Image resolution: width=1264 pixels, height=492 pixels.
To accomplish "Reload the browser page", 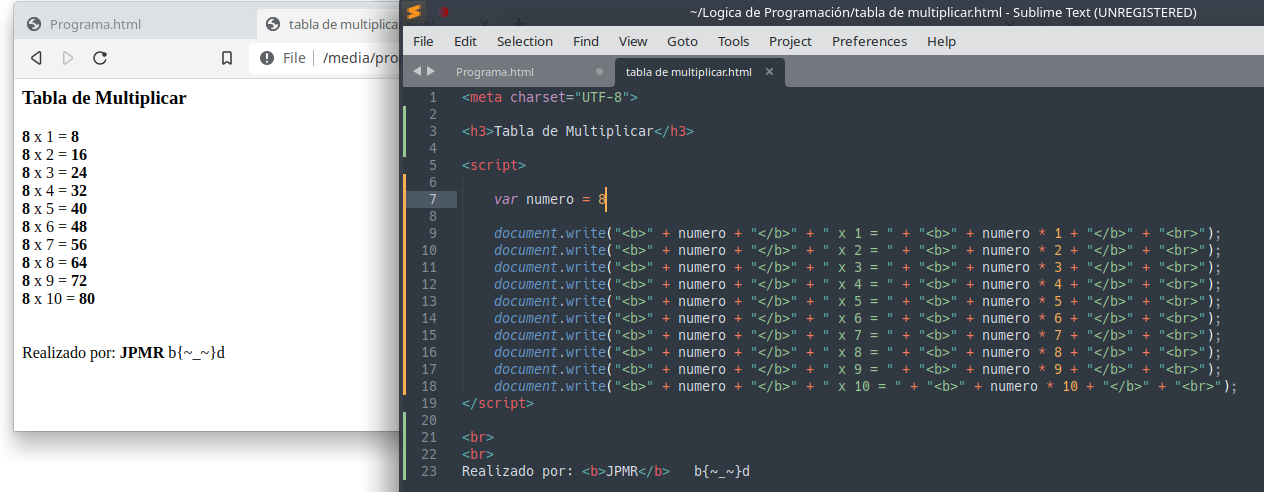I will tap(100, 58).
